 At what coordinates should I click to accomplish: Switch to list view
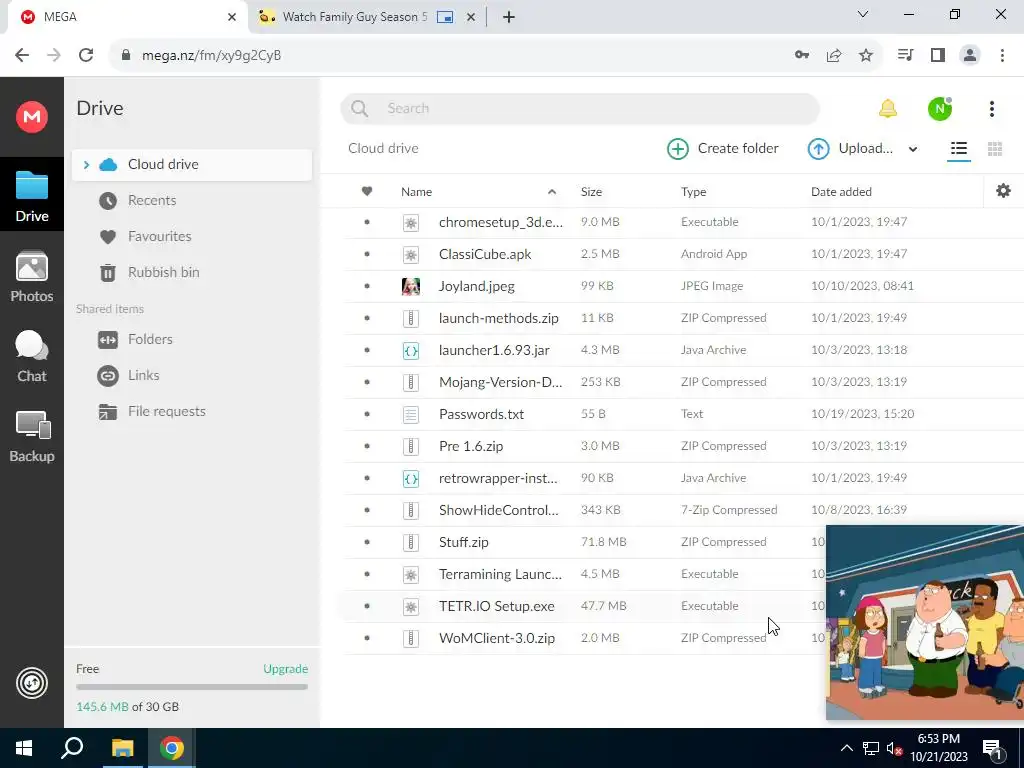pos(959,148)
